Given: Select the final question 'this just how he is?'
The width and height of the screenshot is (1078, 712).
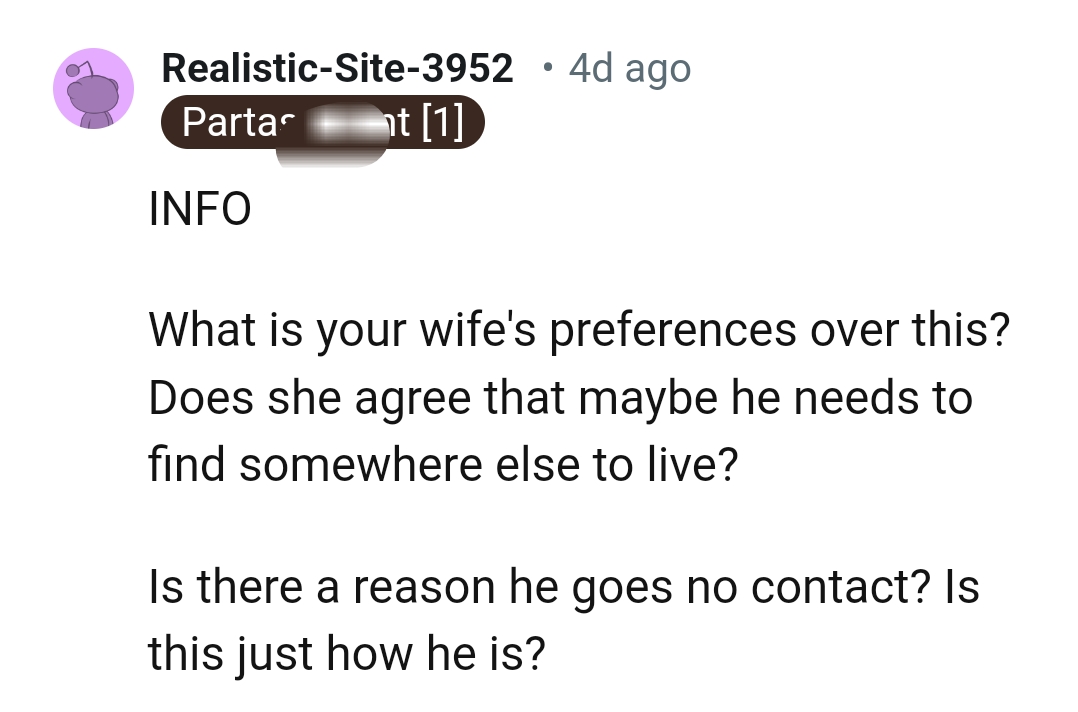Looking at the screenshot, I should [x=345, y=652].
